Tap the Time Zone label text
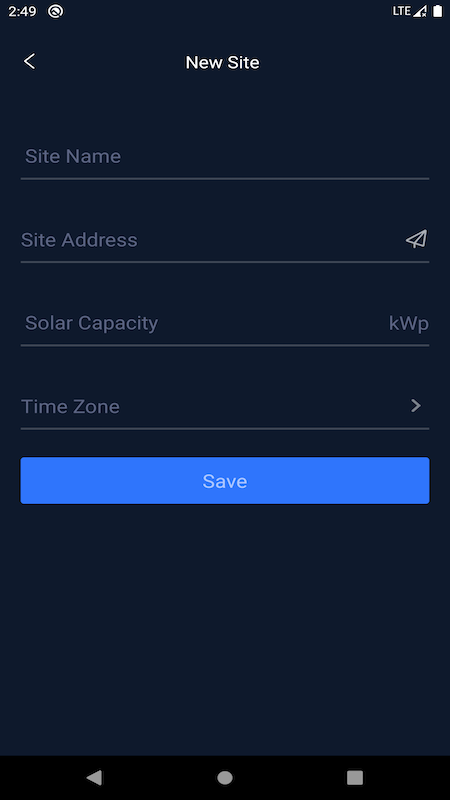 (70, 407)
